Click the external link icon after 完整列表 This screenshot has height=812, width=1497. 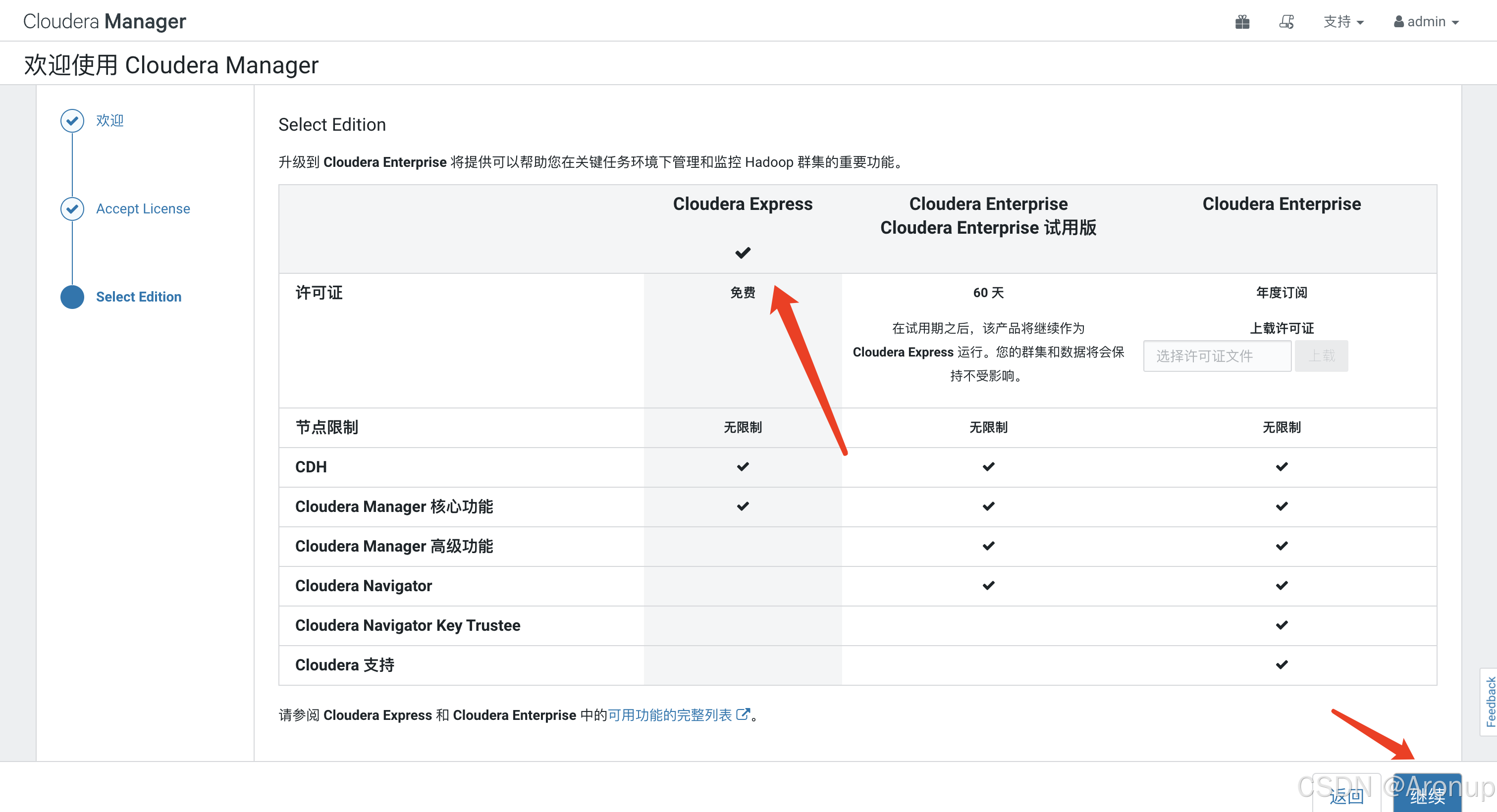coord(742,714)
